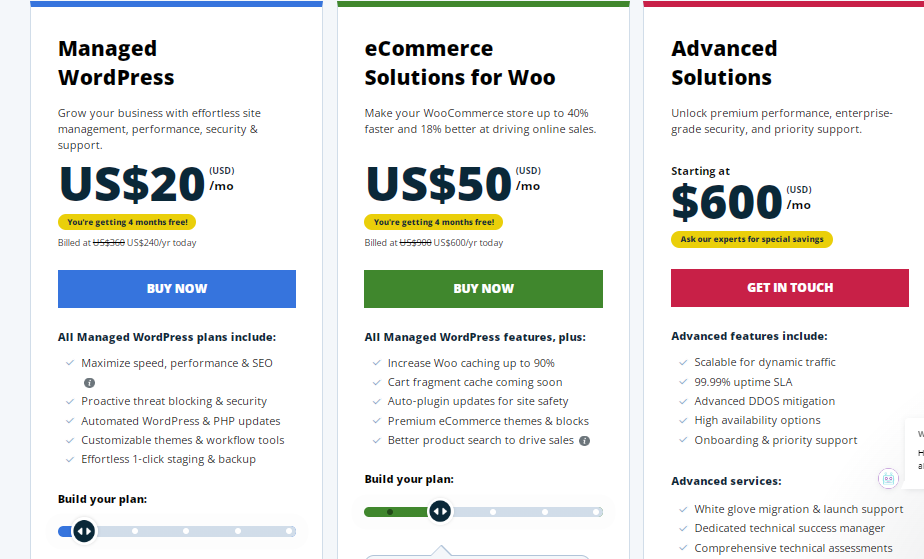Select the last stop on eCommerce slider
The image size is (924, 559).
pyautogui.click(x=596, y=511)
